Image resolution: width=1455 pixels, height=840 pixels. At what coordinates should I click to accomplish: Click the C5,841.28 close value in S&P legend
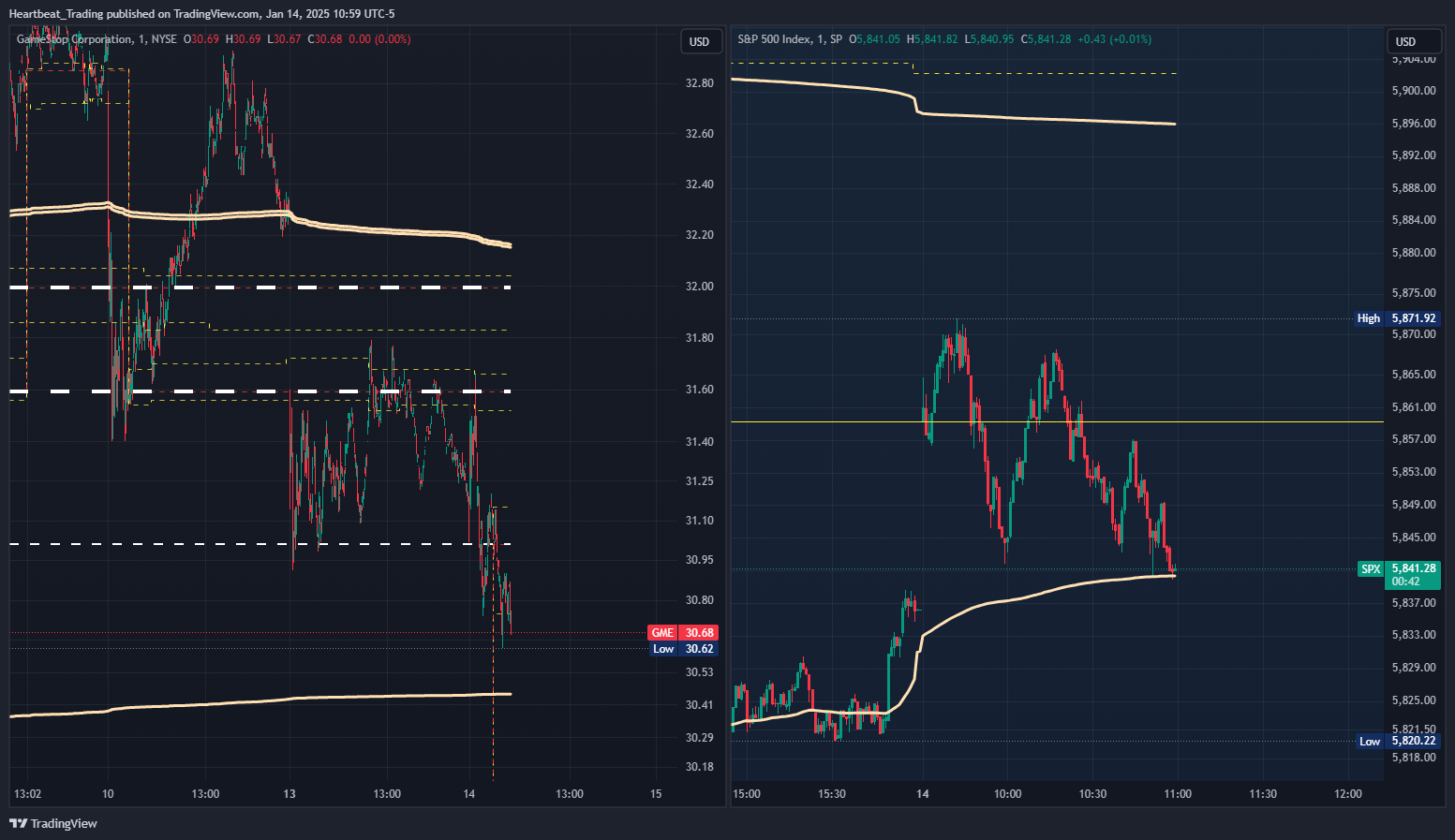(1046, 39)
